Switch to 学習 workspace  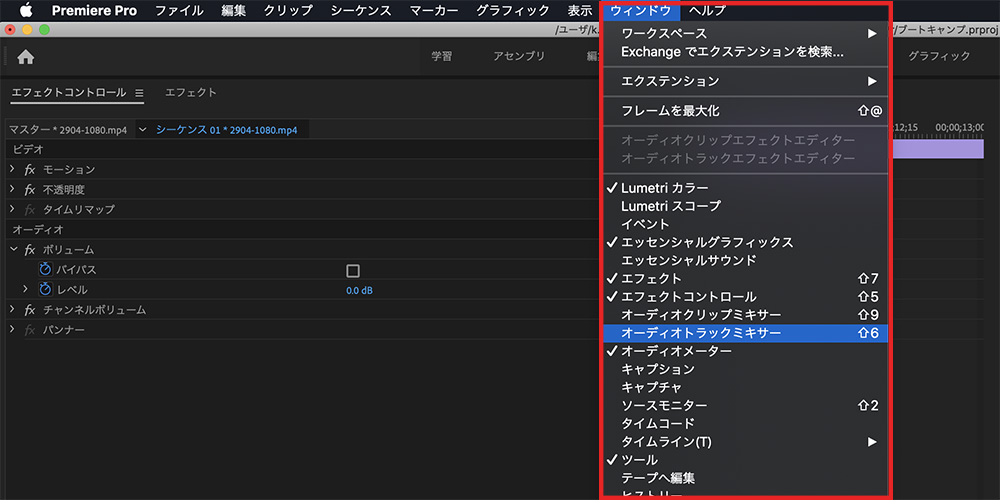point(441,56)
